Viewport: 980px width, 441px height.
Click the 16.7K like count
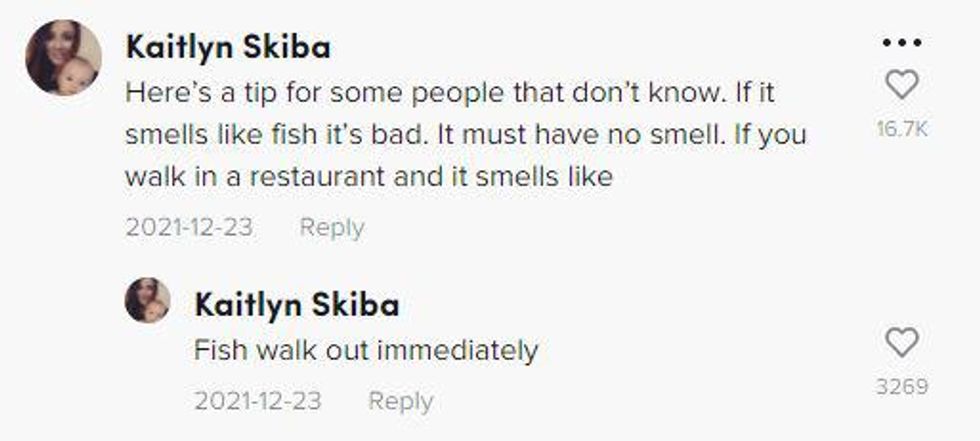pos(902,129)
